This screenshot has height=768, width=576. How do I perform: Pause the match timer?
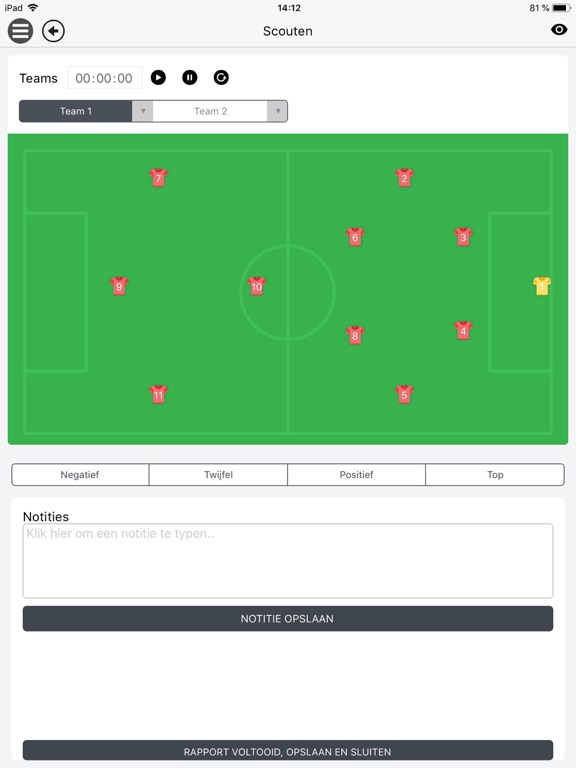click(x=190, y=77)
